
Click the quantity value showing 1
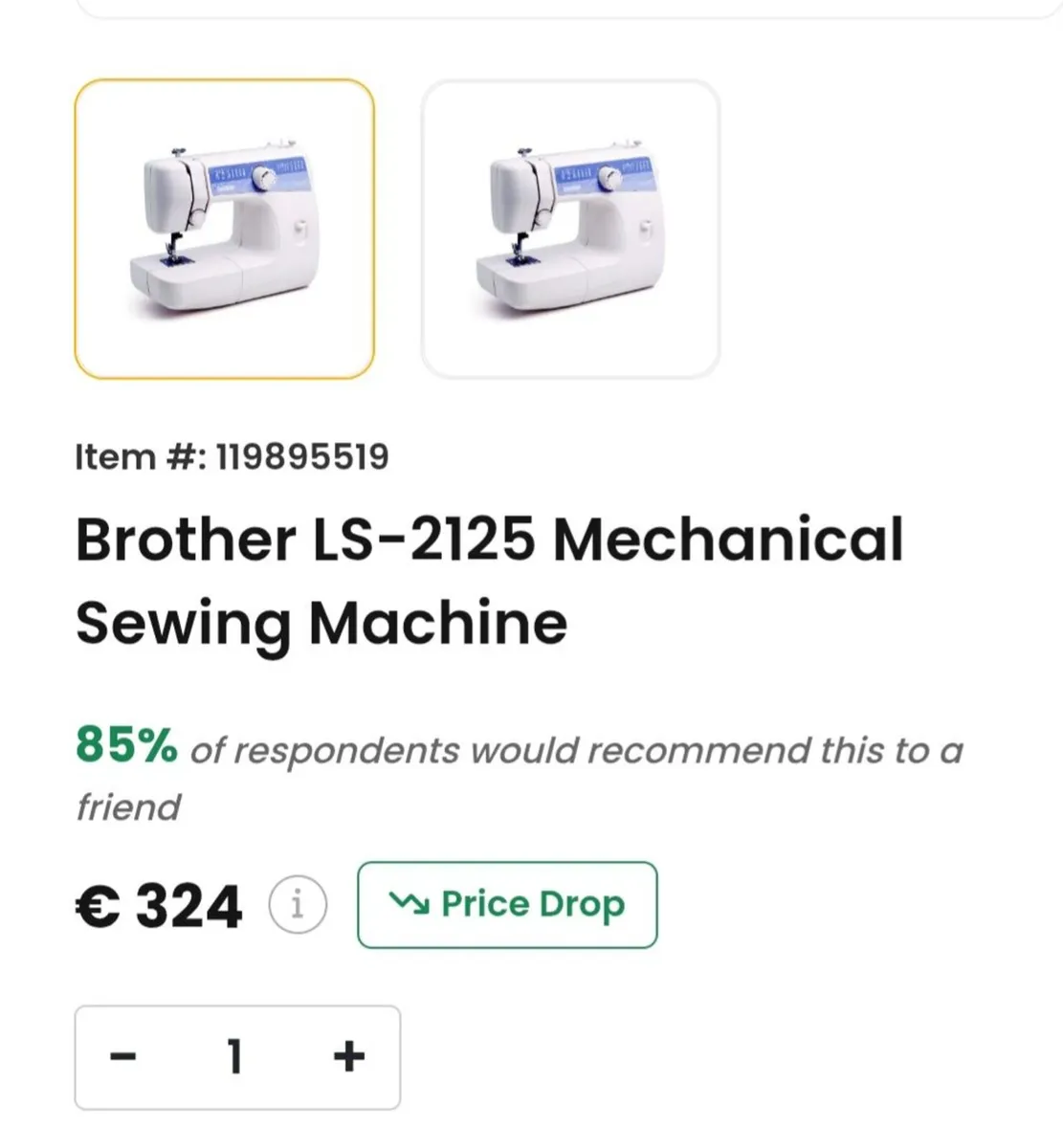click(x=235, y=1057)
